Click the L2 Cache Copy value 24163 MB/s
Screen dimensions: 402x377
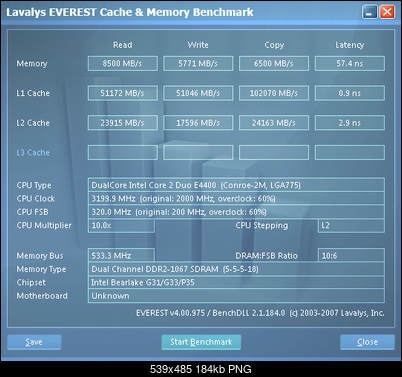tap(274, 123)
